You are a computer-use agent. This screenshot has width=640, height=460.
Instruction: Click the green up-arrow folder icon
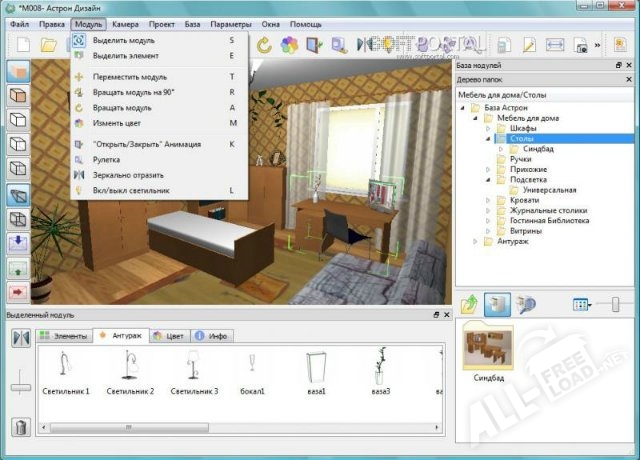pyautogui.click(x=469, y=304)
